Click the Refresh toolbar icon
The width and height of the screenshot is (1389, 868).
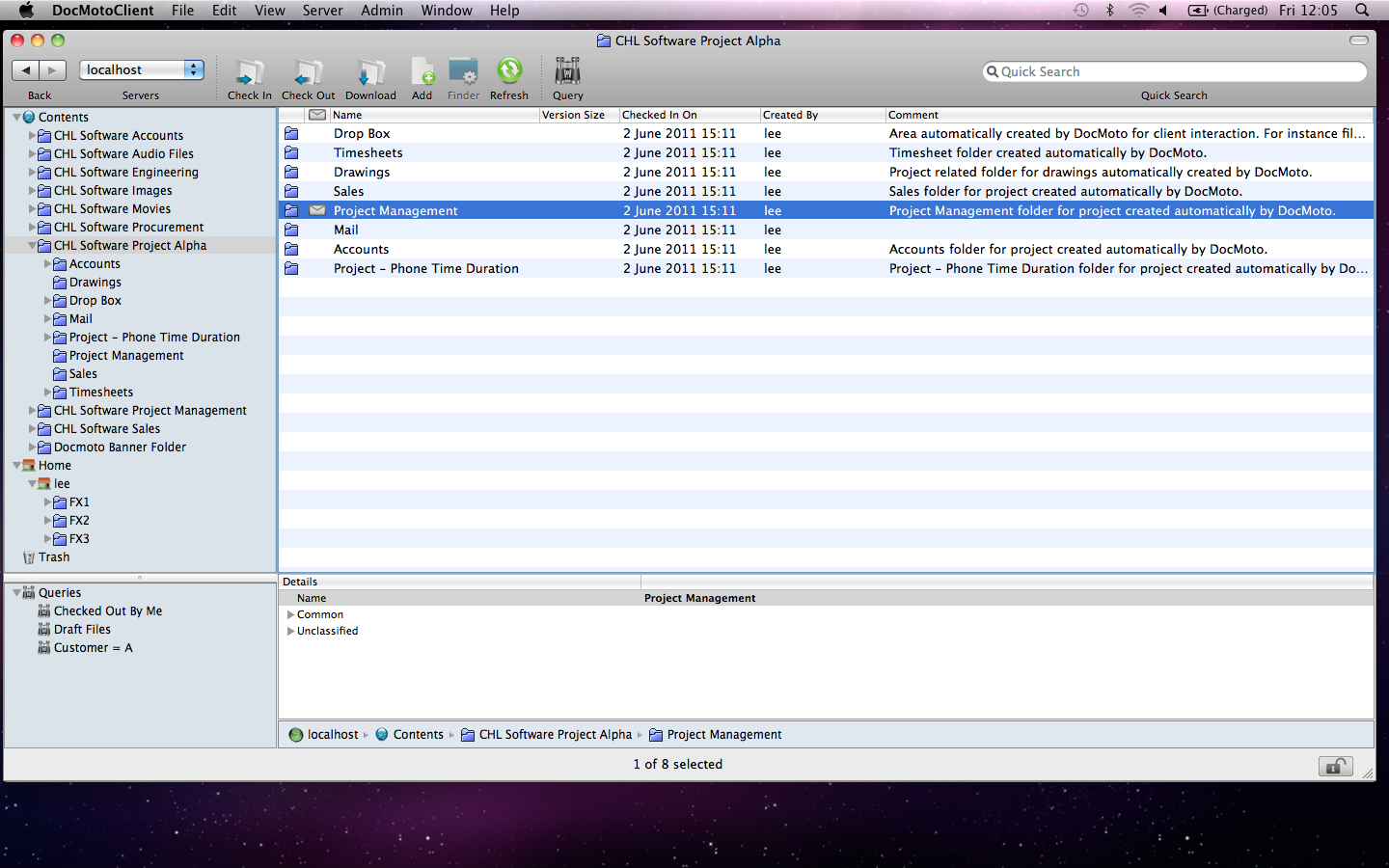[509, 71]
